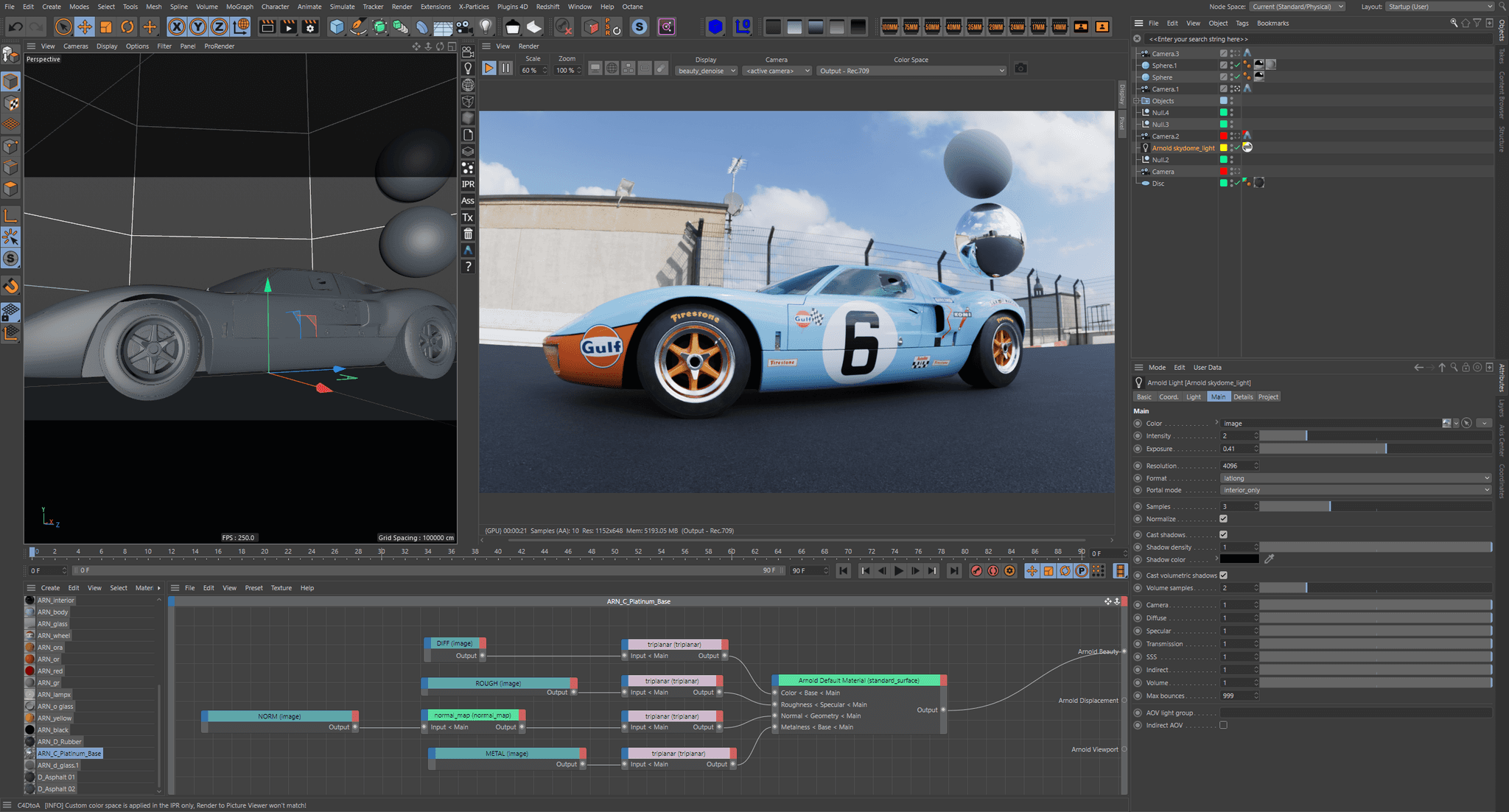Image resolution: width=1509 pixels, height=812 pixels.
Task: Lock the Y axis in the toolbar
Action: pos(197,27)
